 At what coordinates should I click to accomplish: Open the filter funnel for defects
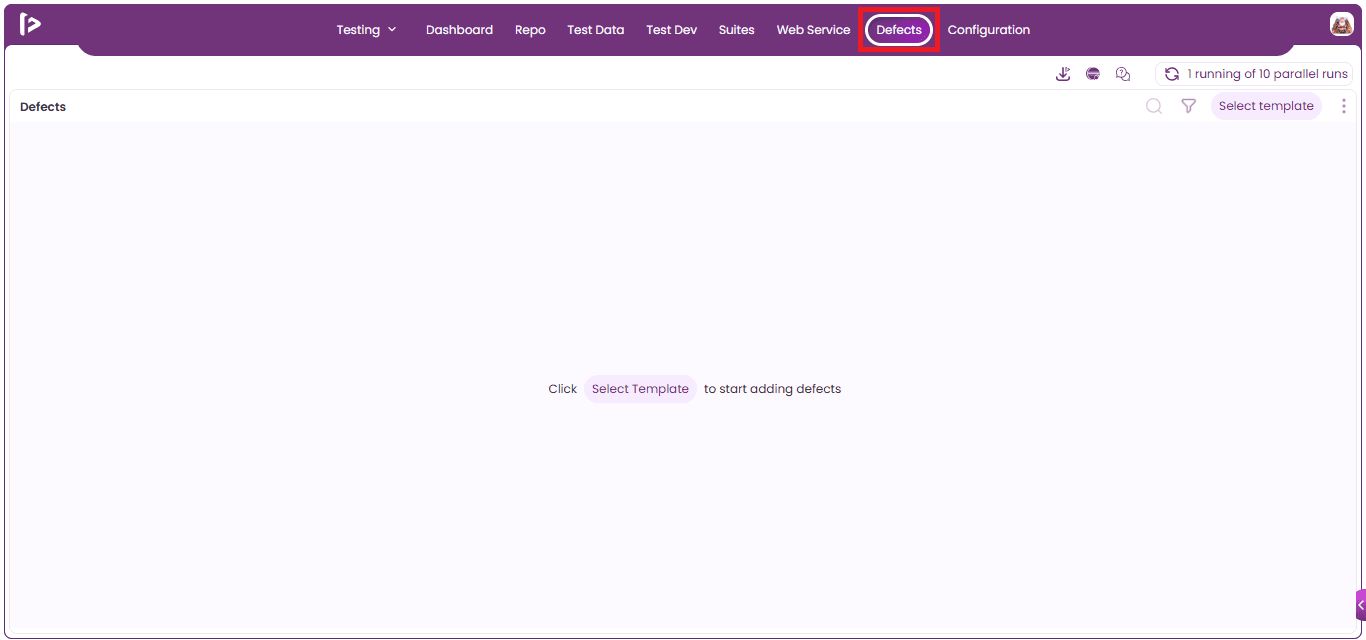tap(1188, 106)
